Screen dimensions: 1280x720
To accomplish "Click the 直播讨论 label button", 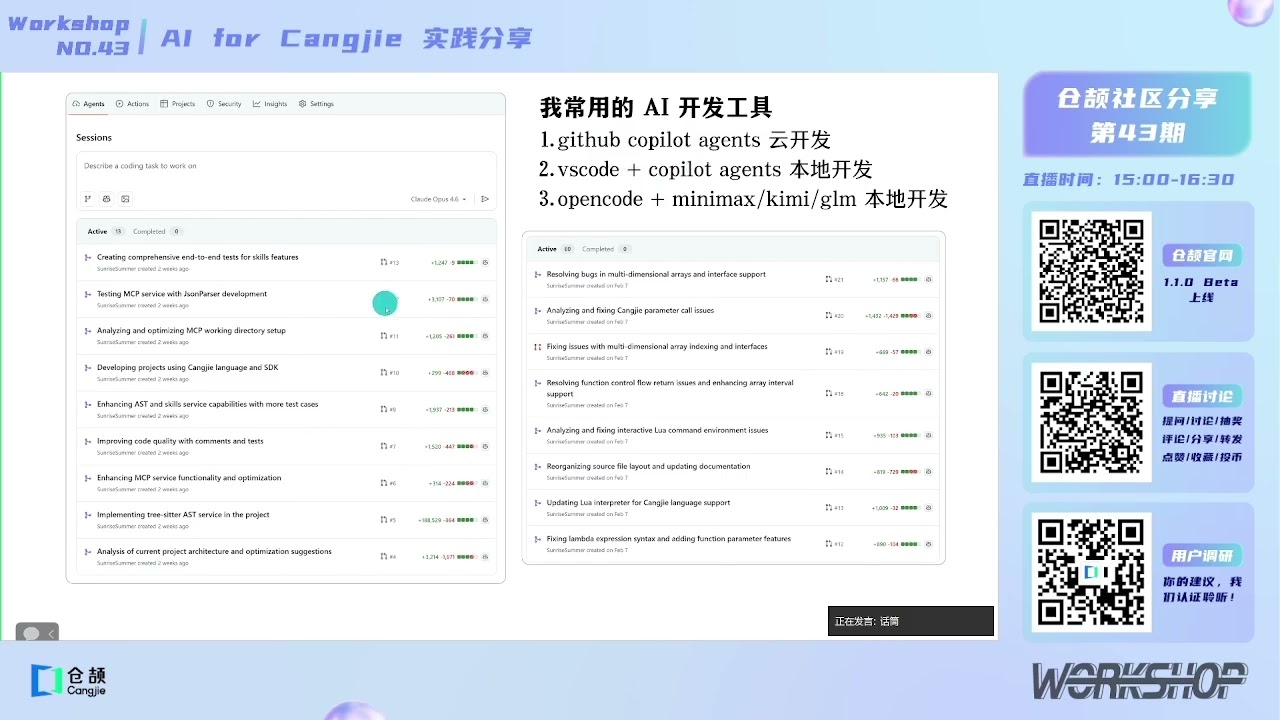I will point(1203,396).
